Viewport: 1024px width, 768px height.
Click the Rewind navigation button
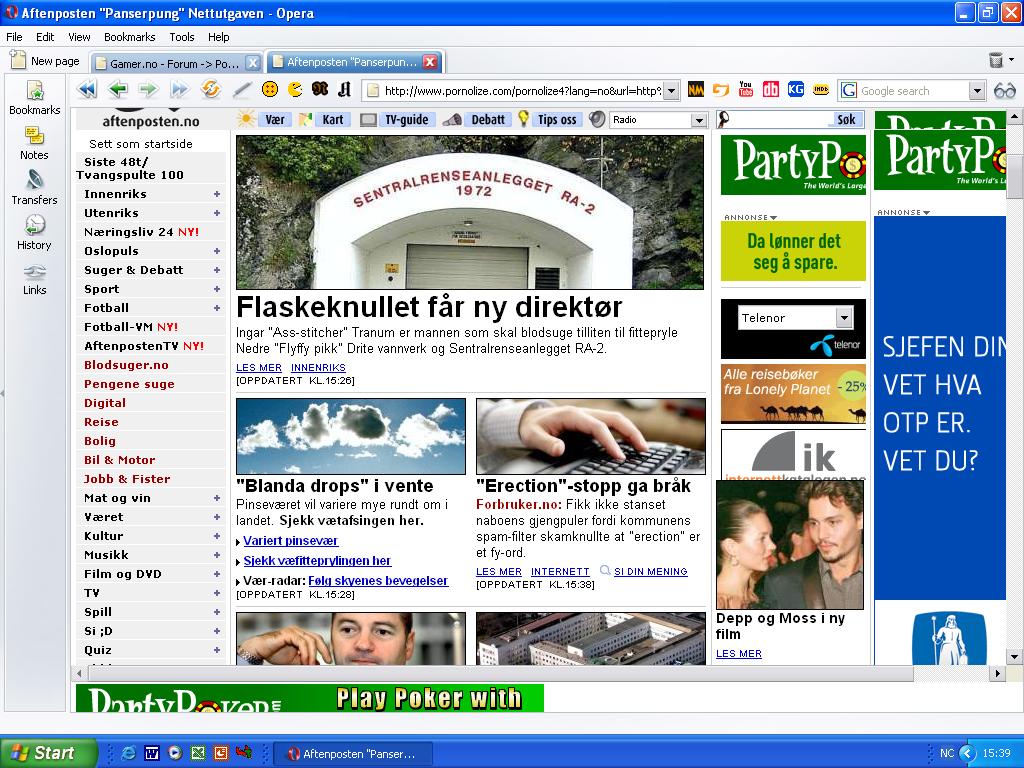87,89
